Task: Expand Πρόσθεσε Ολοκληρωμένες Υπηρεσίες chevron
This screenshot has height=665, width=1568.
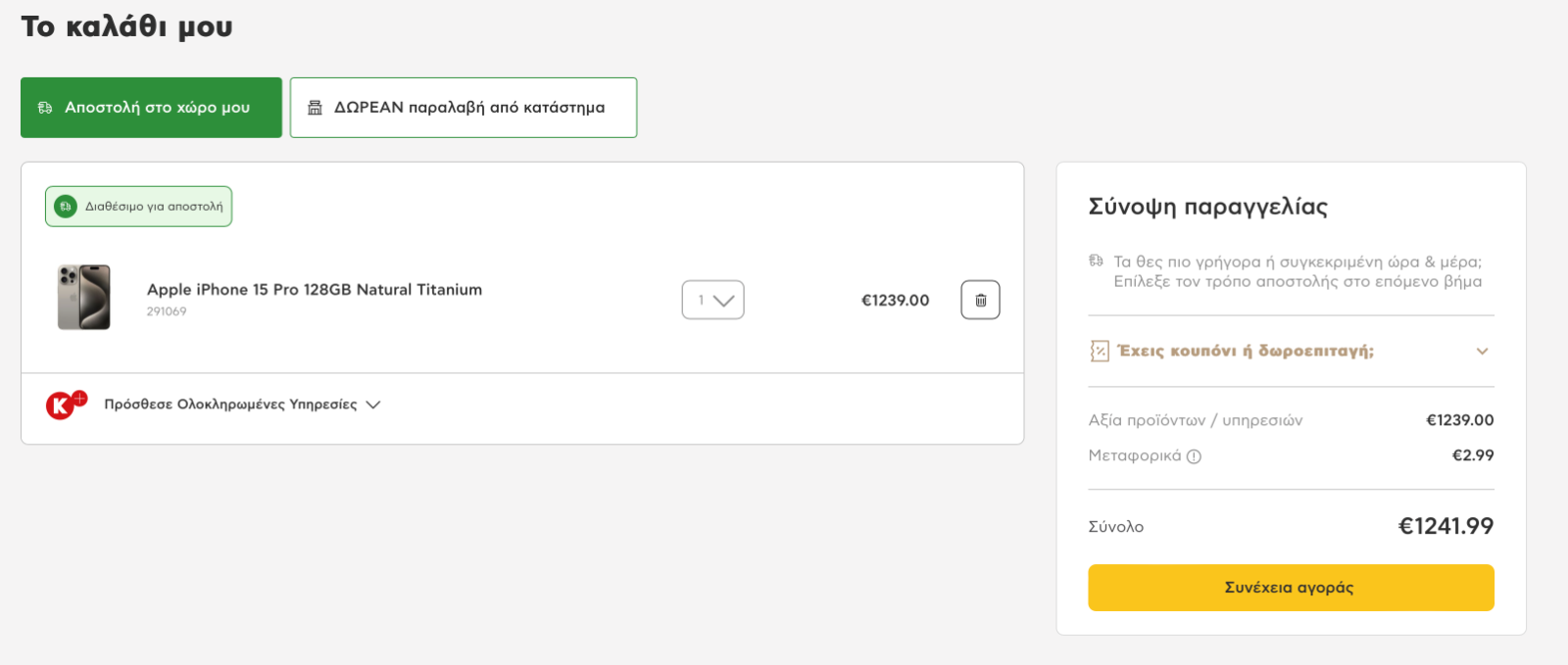Action: coord(373,404)
